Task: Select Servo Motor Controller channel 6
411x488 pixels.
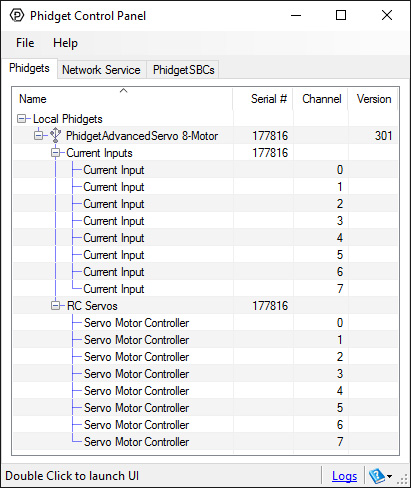Action: 206,425
